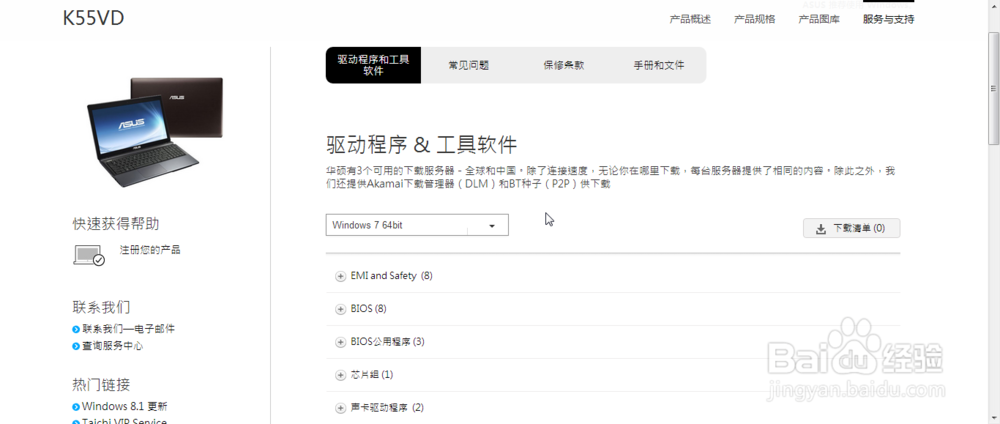This screenshot has height=424, width=1000.
Task: Switch to the 手册和文件 tab
Action: (x=659, y=65)
